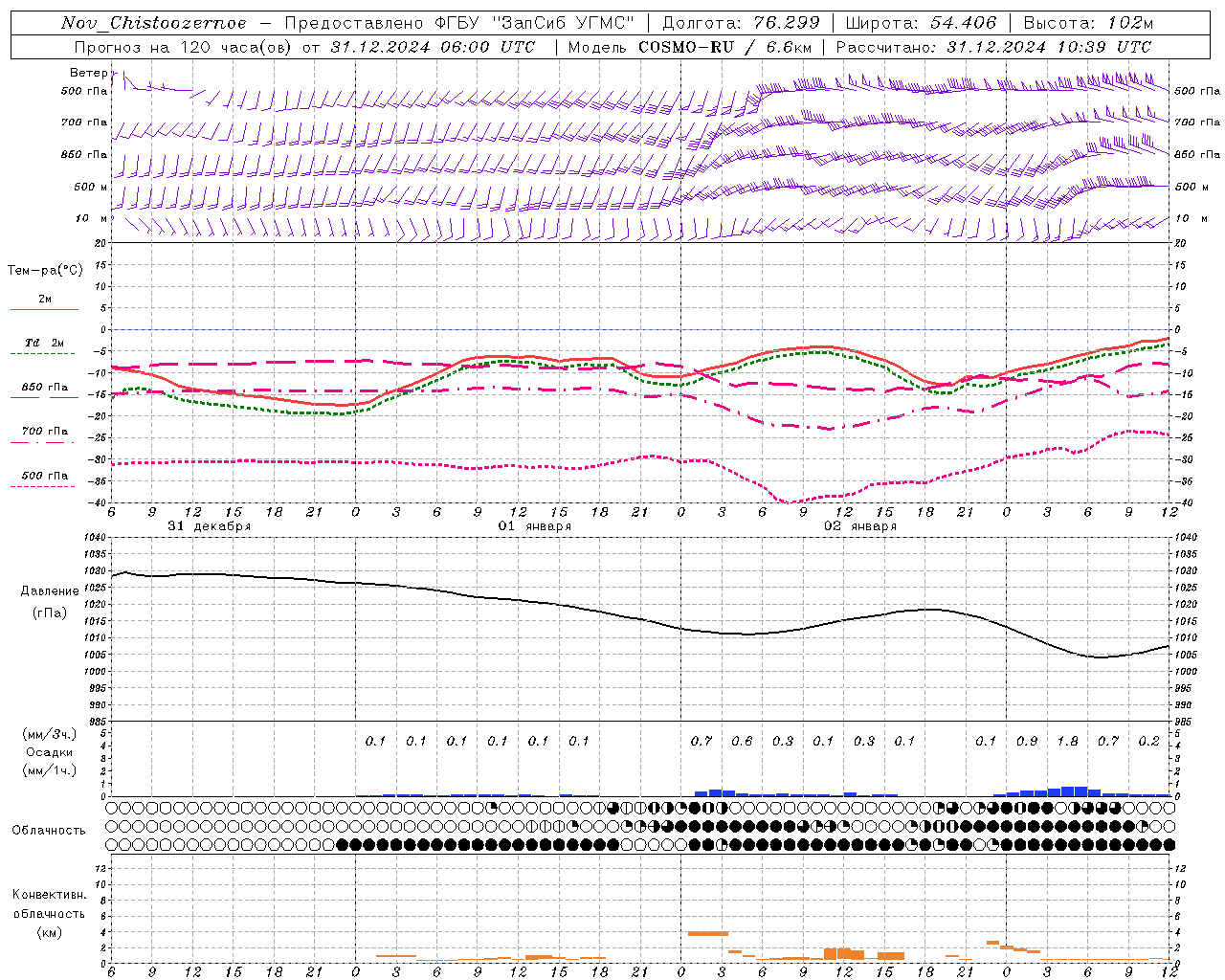Viewport: 1225px width, 980px height.
Task: Click the 0.6 precipitation amount value
Action: (742, 741)
